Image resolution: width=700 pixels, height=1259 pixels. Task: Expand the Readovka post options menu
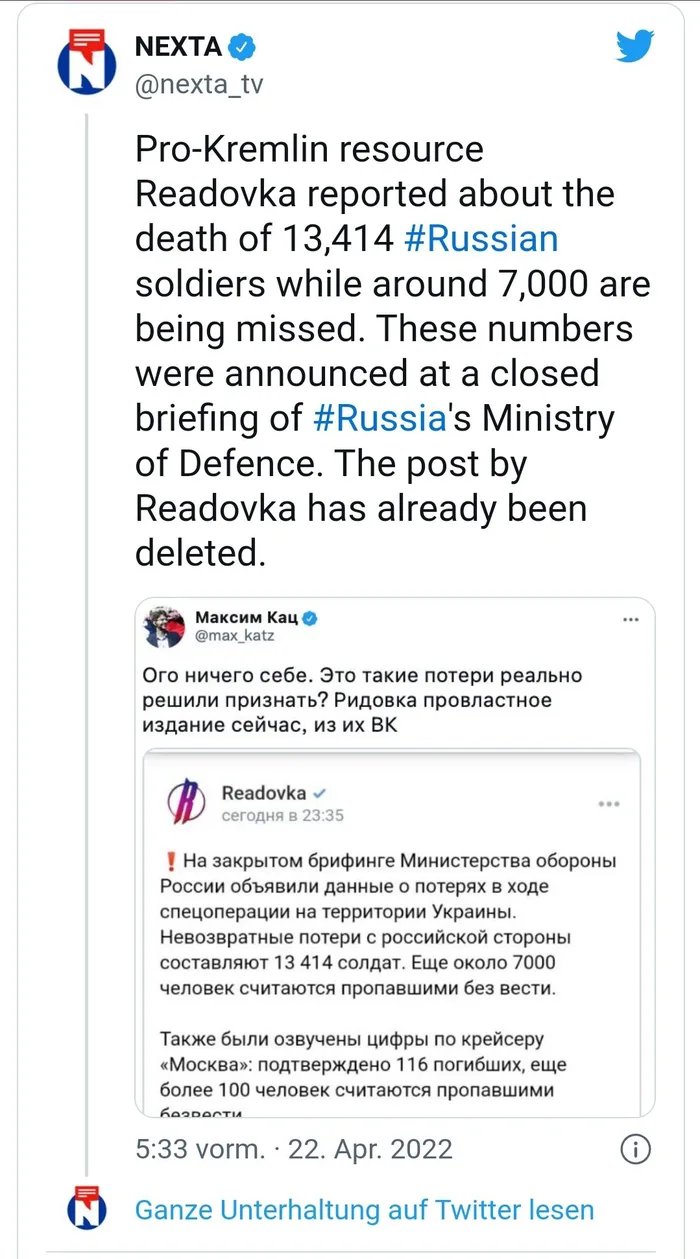pos(609,803)
